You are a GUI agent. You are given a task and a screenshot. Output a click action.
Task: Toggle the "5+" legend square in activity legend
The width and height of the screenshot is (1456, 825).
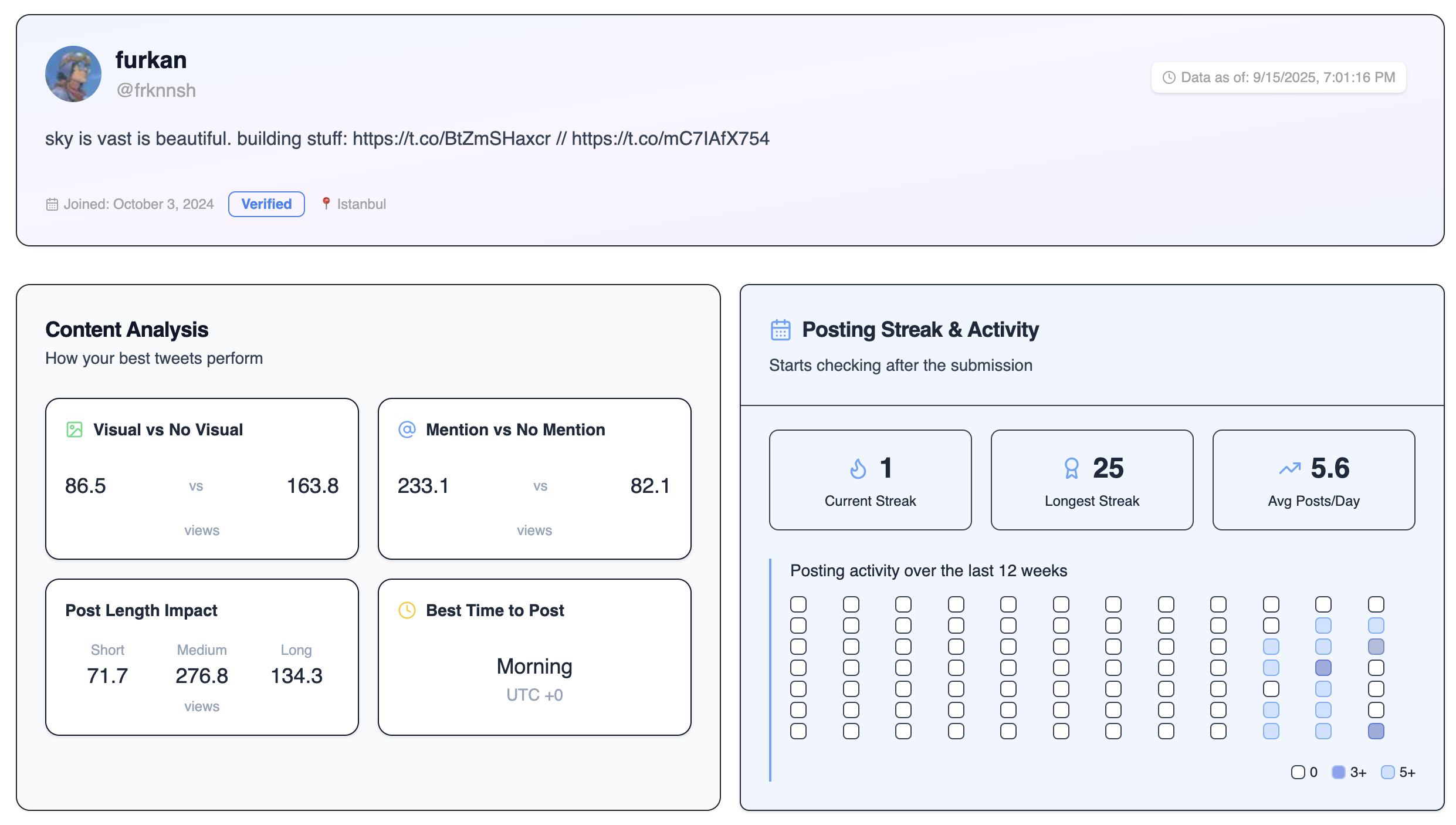click(1387, 772)
